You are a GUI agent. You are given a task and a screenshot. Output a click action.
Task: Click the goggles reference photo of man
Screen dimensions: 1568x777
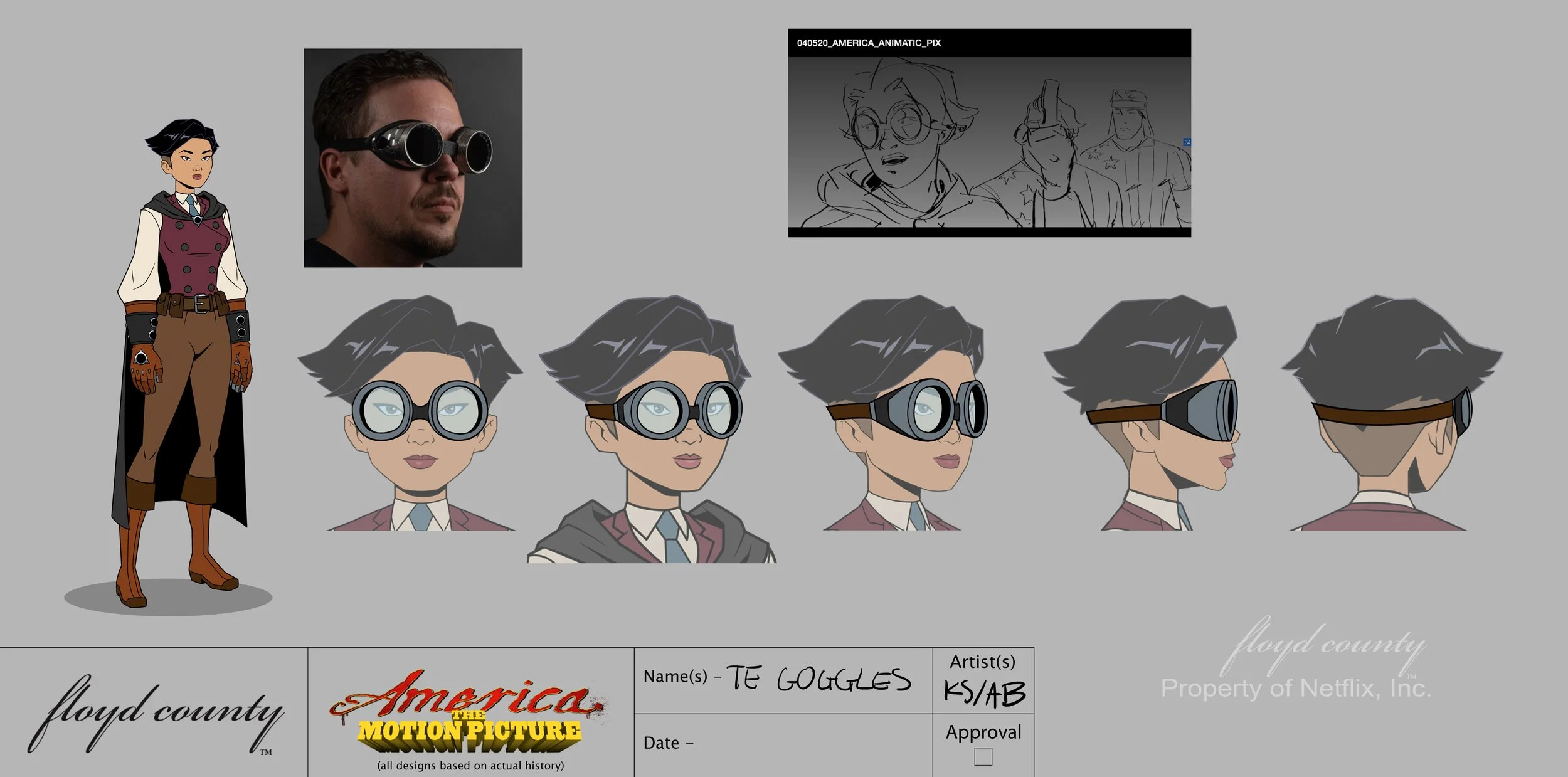click(x=413, y=158)
